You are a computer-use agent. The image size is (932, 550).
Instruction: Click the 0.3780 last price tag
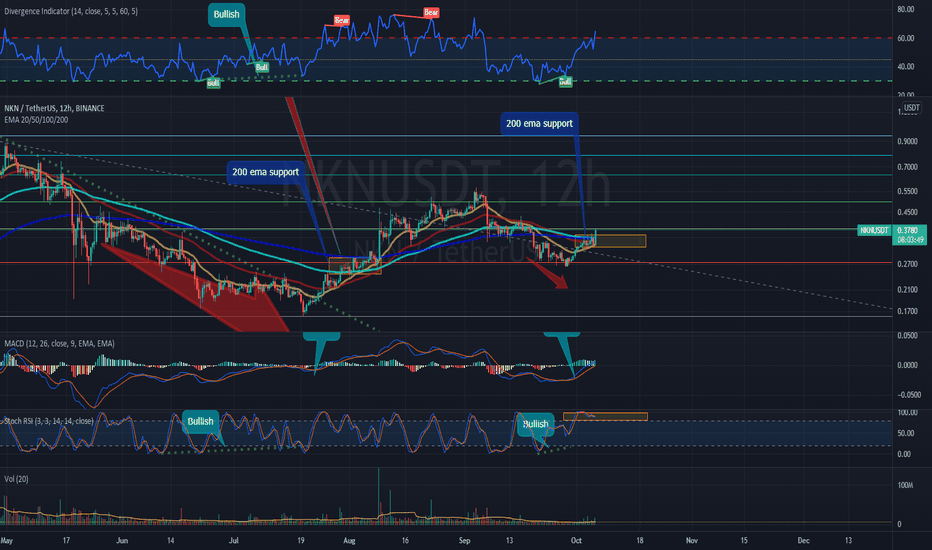pos(908,230)
